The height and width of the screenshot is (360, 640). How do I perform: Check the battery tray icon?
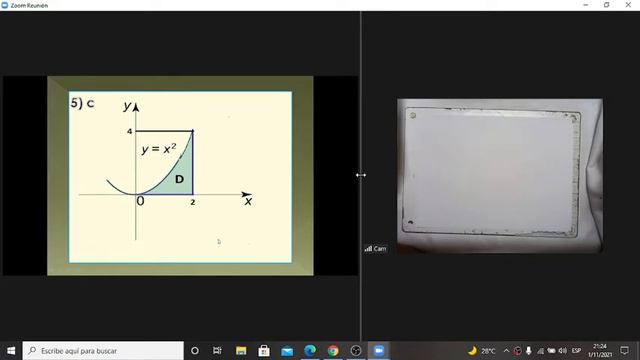pyautogui.click(x=551, y=351)
